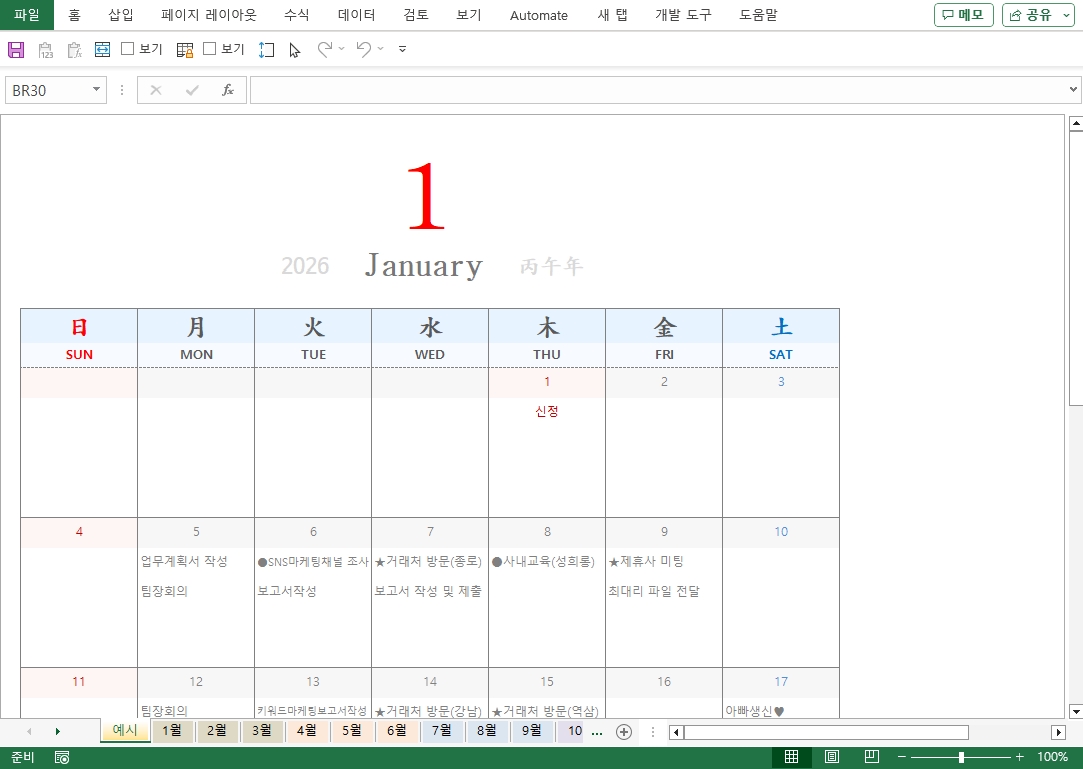This screenshot has height=769, width=1083.
Task: Switch to the 6월 sheet tab
Action: pyautogui.click(x=397, y=731)
